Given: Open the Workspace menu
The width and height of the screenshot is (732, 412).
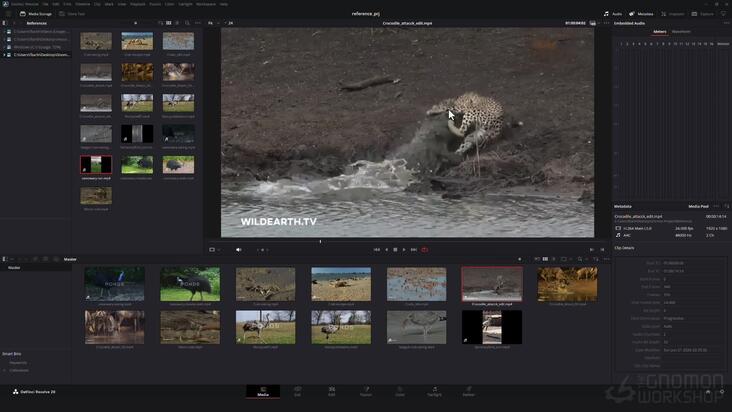Looking at the screenshot, I should pyautogui.click(x=206, y=4).
